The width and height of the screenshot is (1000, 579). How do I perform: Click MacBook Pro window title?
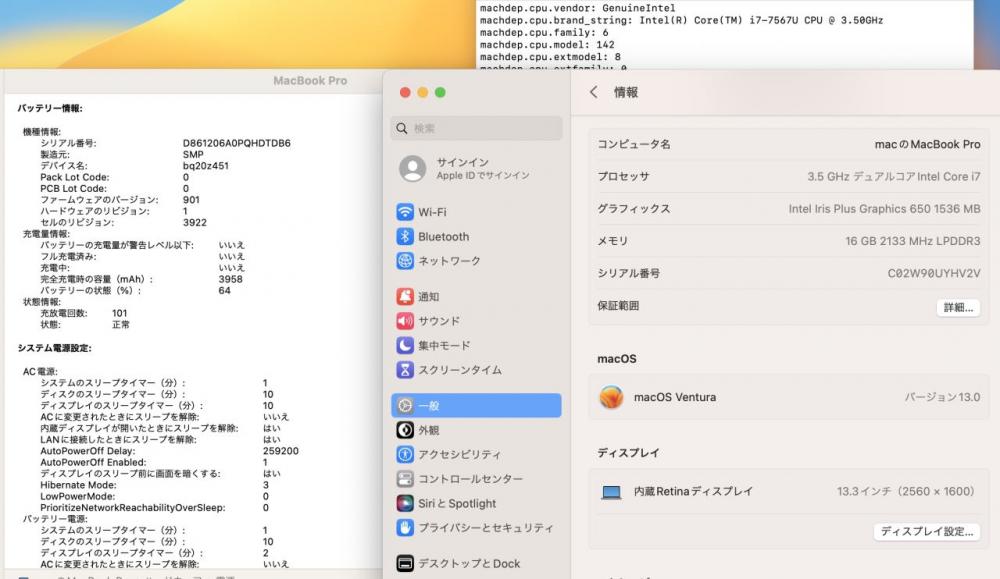click(310, 80)
